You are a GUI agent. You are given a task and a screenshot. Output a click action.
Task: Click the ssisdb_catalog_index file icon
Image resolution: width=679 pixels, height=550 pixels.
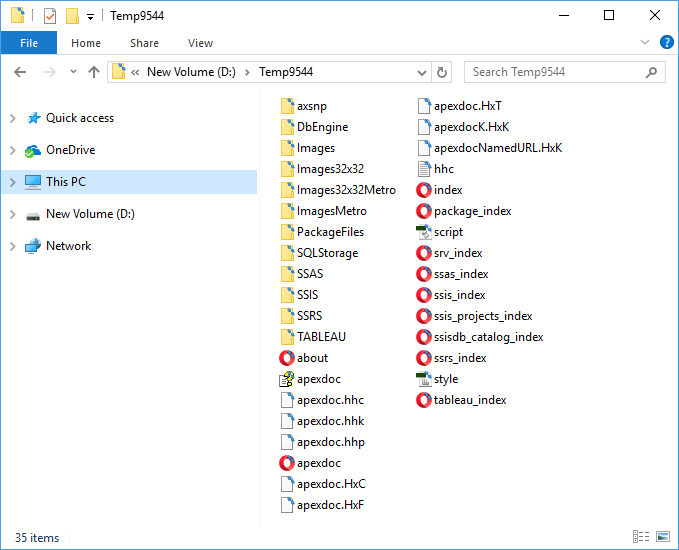(424, 337)
